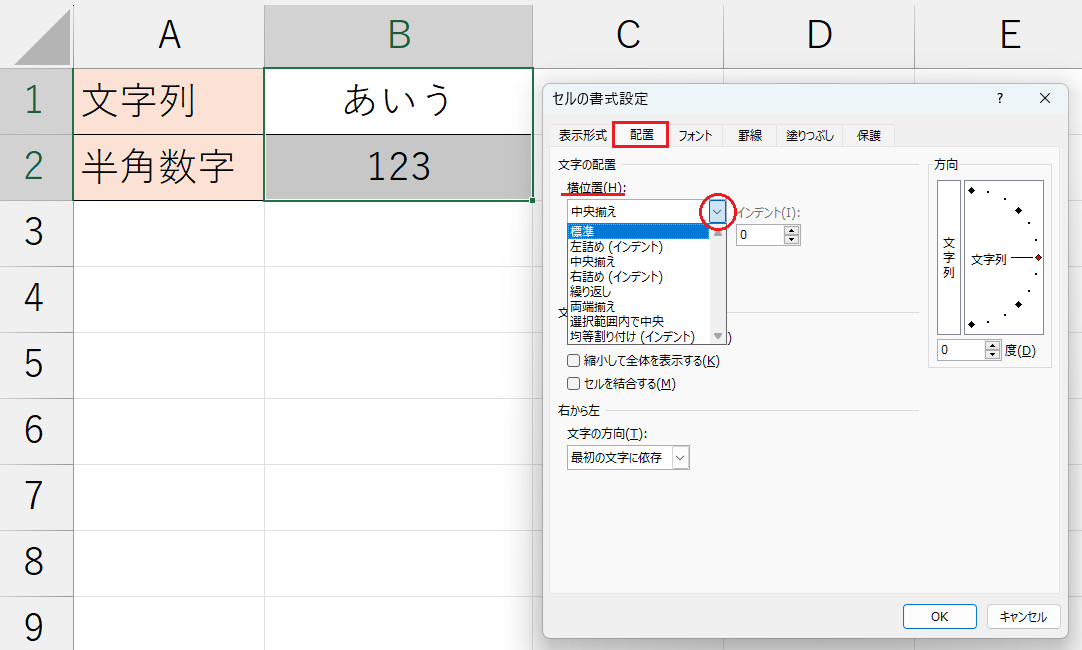Screen dimensions: 1082x650
Task: Click the dialog help question mark icon
Action: pos(999,98)
